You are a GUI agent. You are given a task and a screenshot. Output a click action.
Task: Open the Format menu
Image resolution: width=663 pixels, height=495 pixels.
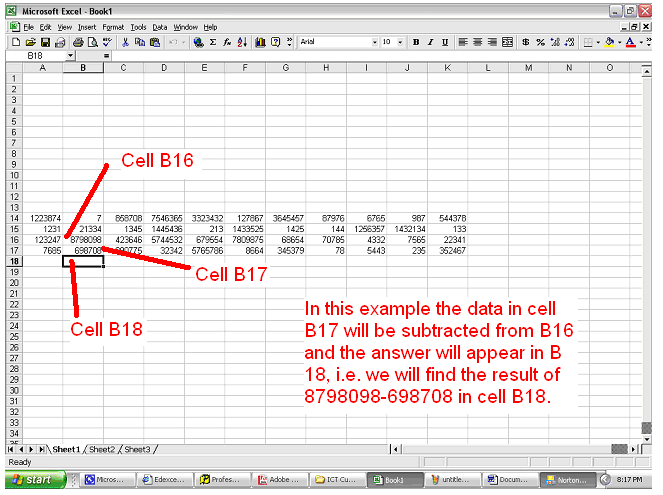pos(113,27)
